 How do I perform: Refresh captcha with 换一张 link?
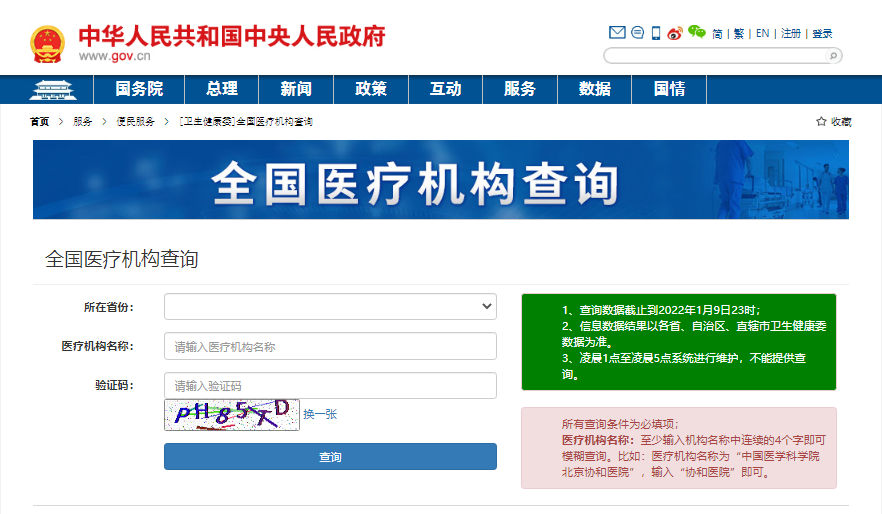point(320,414)
